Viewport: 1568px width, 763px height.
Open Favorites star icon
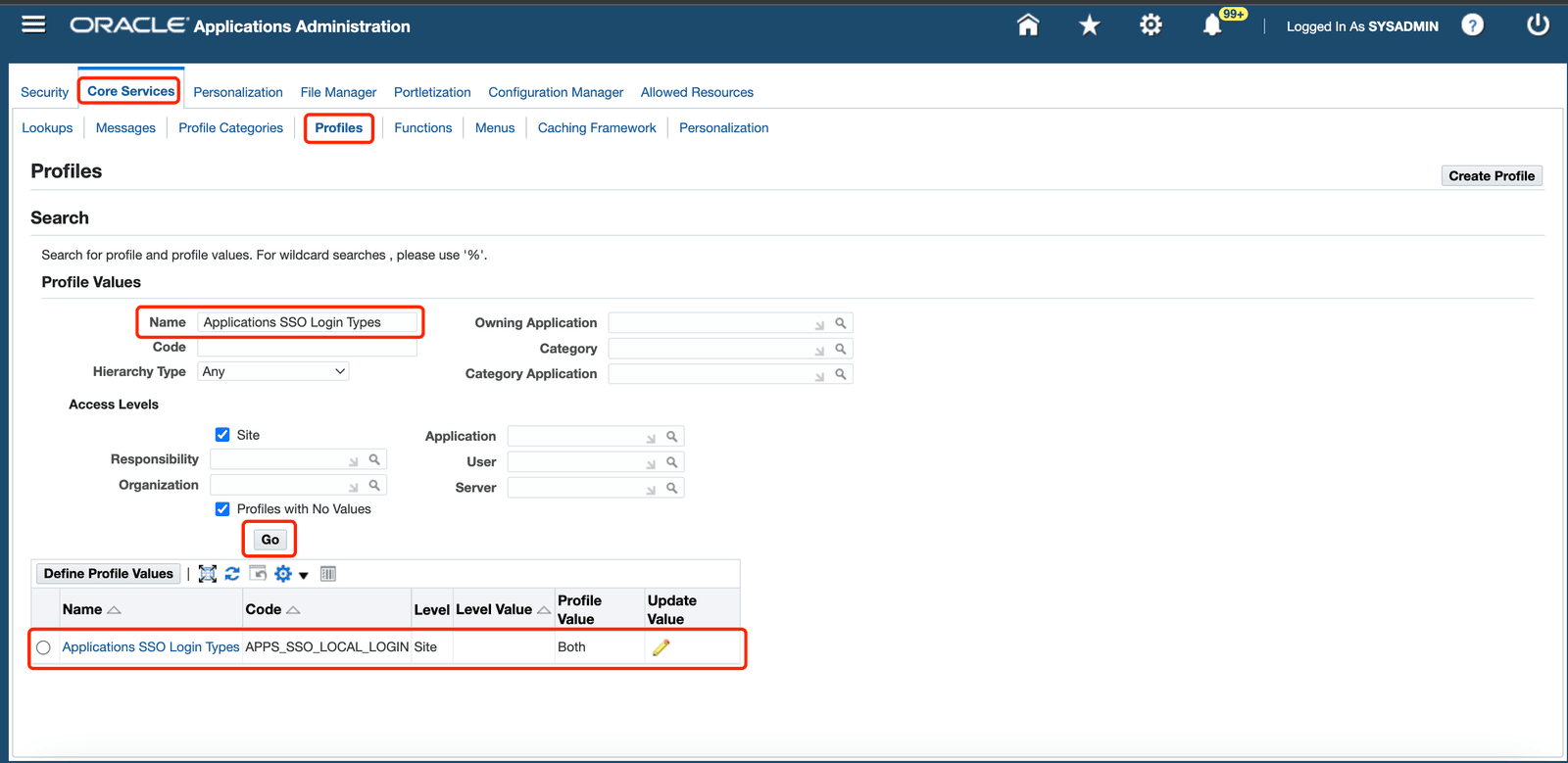pos(1089,25)
